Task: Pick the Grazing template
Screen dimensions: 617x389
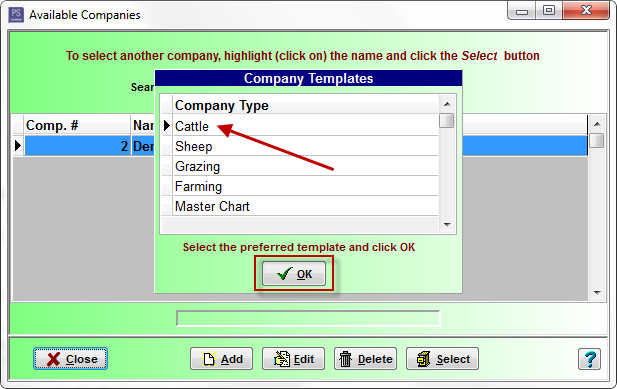Action: point(305,166)
